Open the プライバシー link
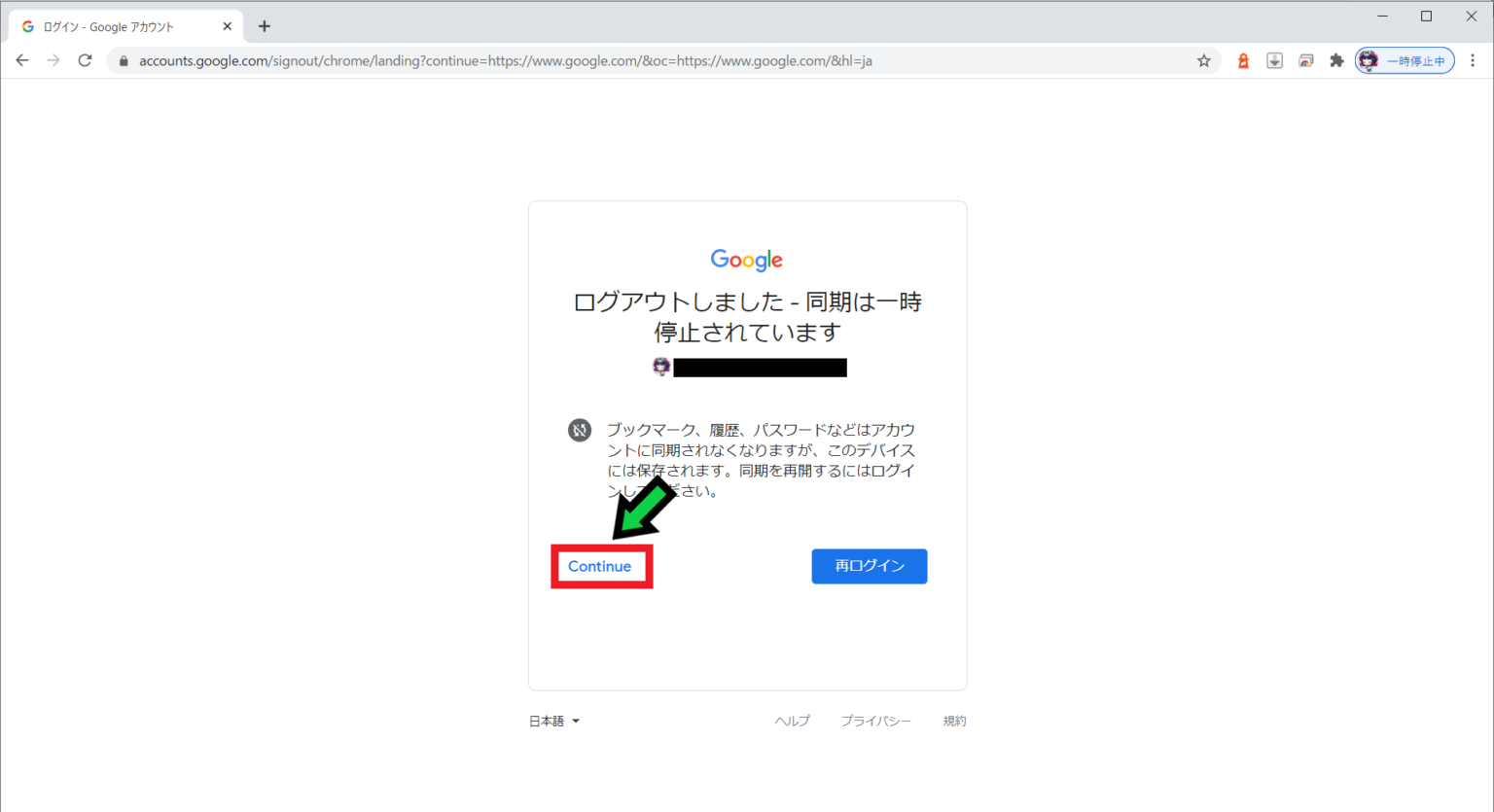 [875, 721]
